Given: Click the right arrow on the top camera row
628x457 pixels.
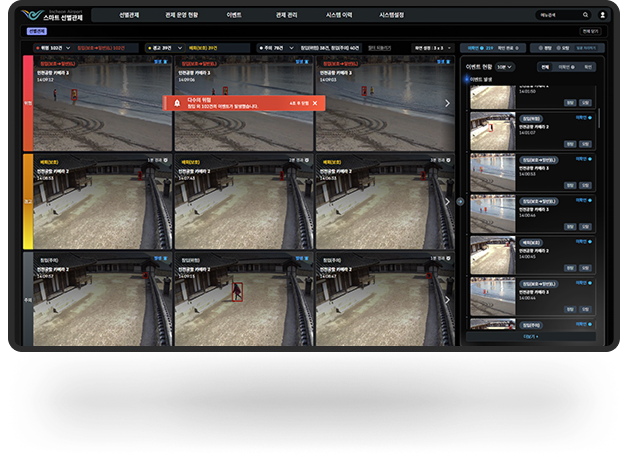Looking at the screenshot, I should click(x=448, y=103).
